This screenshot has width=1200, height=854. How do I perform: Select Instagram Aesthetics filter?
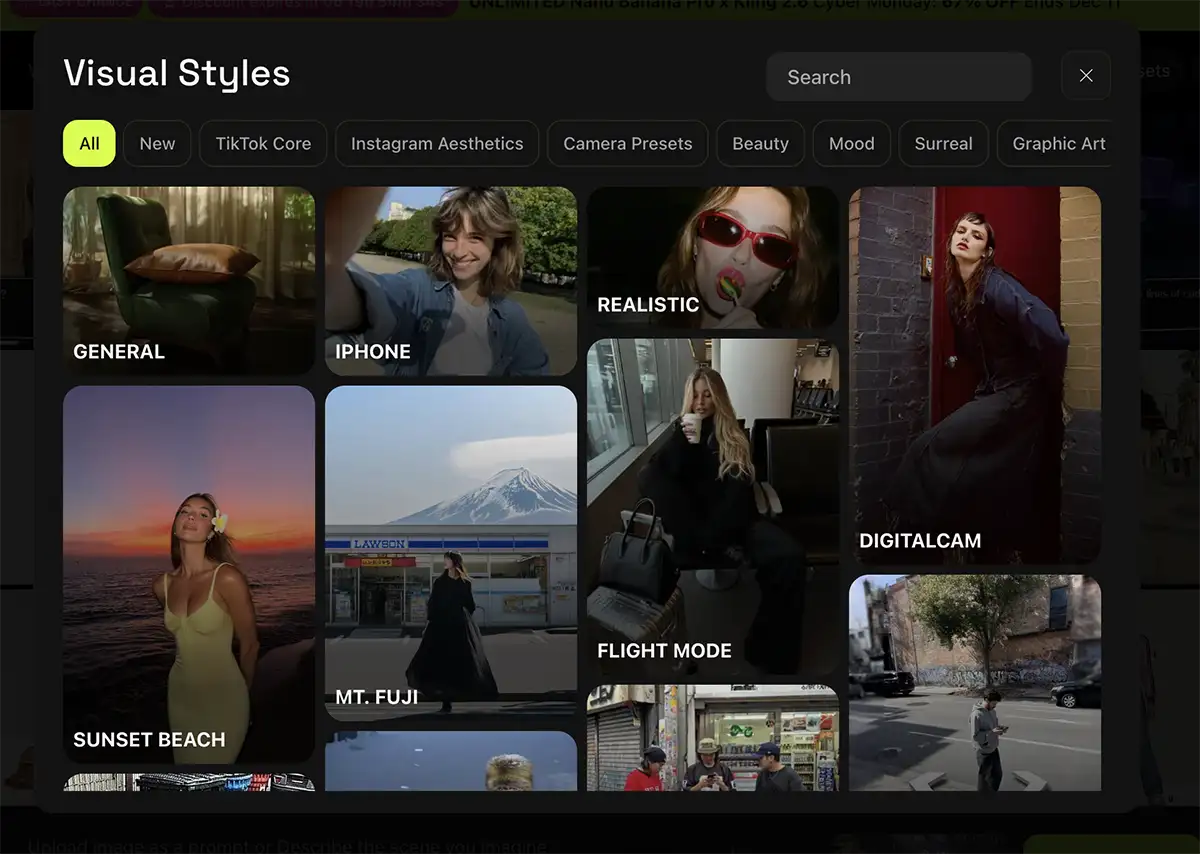[437, 144]
